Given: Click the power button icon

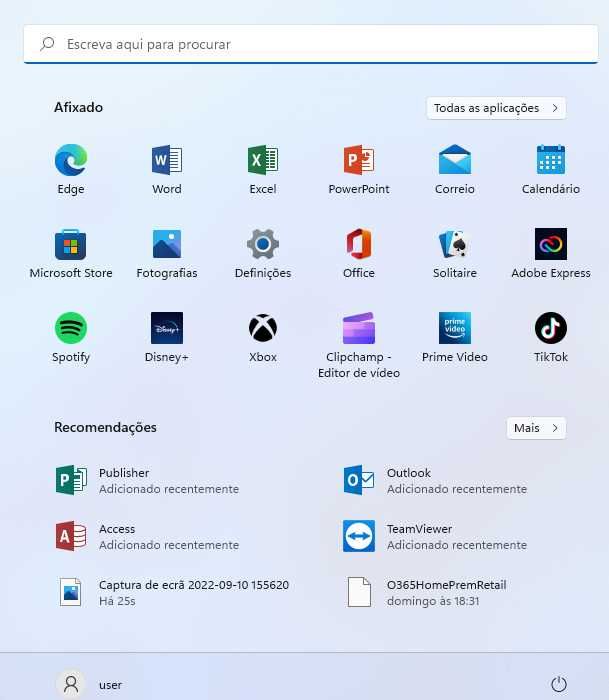Looking at the screenshot, I should pos(559,684).
